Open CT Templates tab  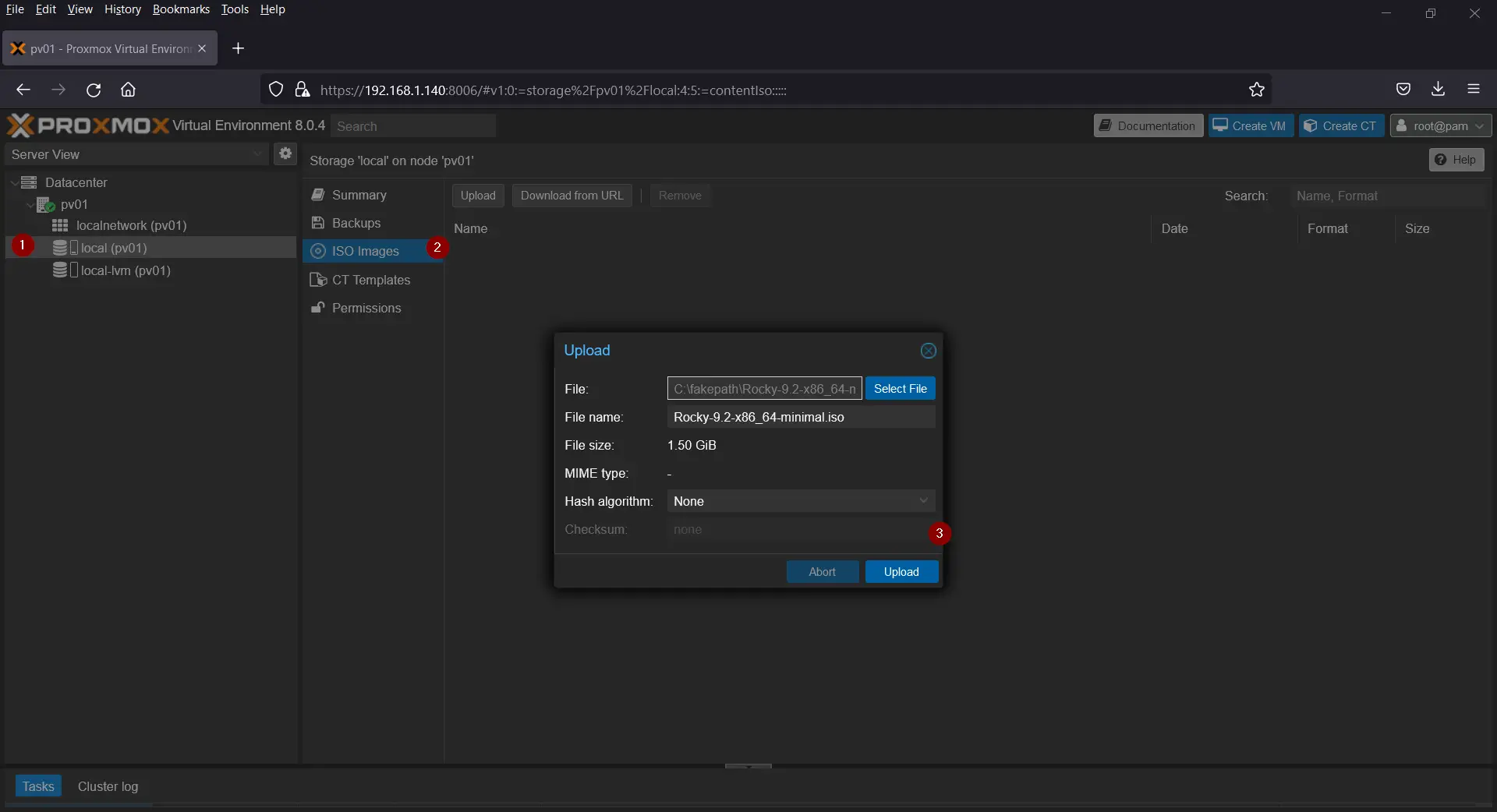pyautogui.click(x=373, y=280)
